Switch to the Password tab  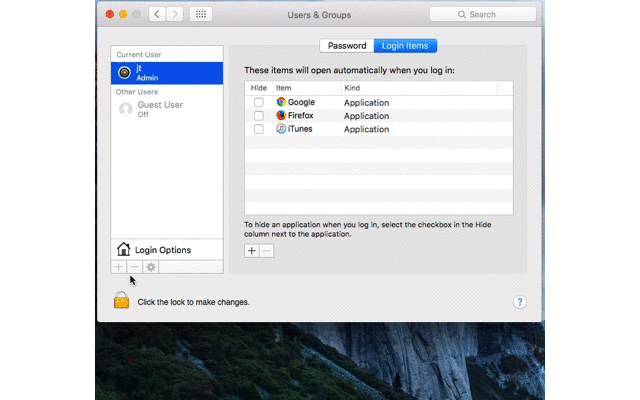tap(347, 45)
